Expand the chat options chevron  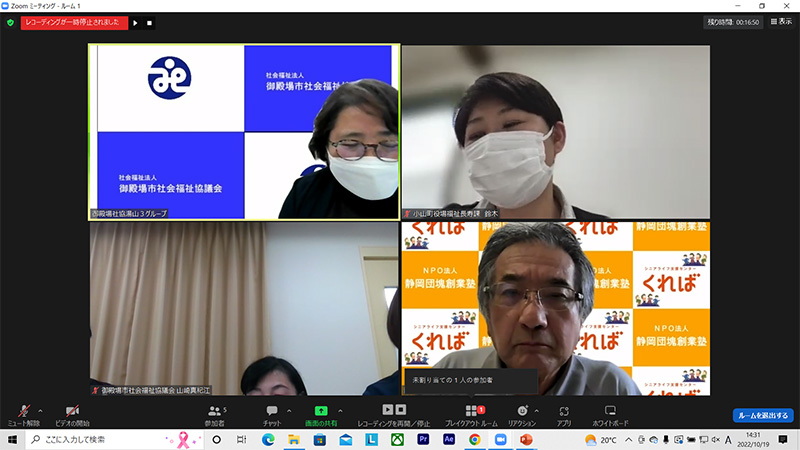[288, 409]
